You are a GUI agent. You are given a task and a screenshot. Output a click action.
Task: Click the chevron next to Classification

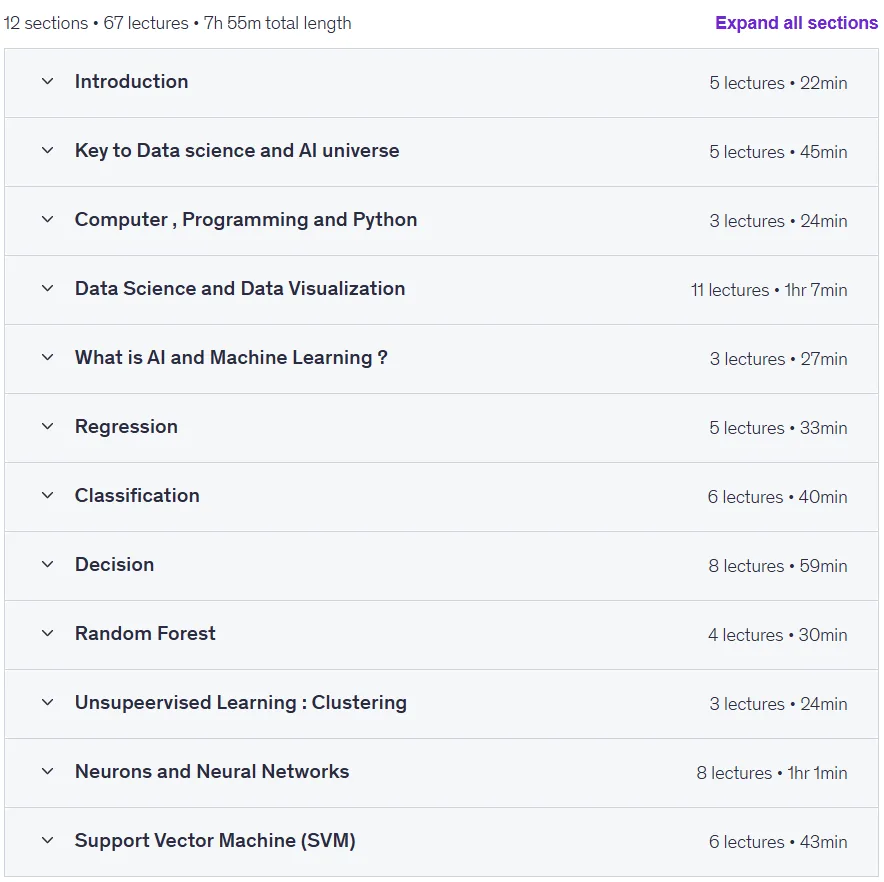point(47,496)
